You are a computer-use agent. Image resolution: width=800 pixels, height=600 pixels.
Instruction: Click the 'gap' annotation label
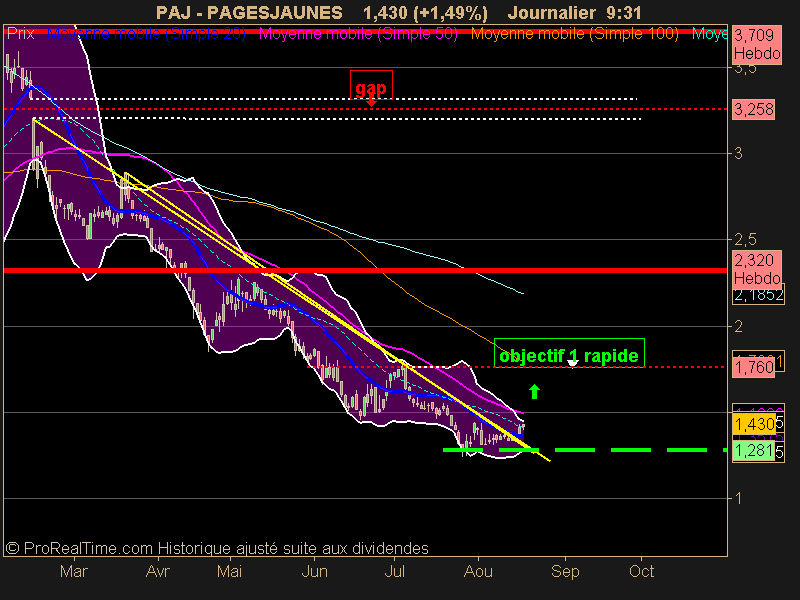click(371, 85)
